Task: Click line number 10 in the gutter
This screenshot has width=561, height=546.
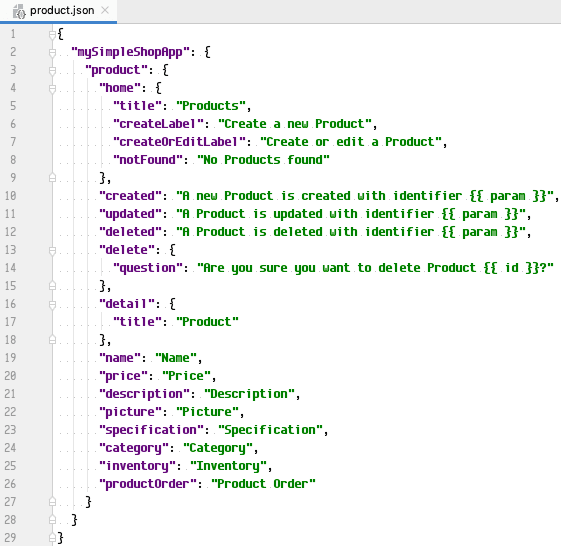Action: (10, 196)
